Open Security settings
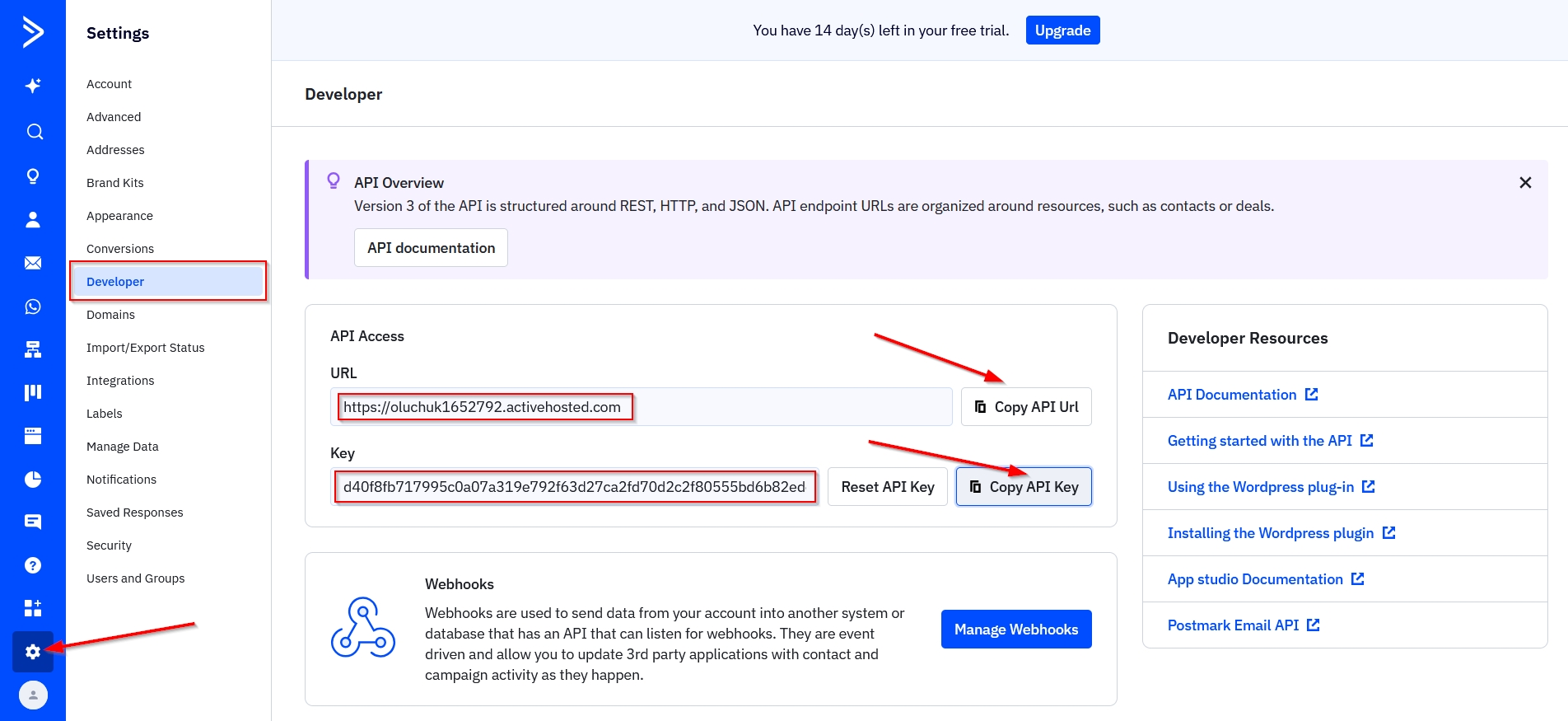This screenshot has height=721, width=1568. pos(109,545)
